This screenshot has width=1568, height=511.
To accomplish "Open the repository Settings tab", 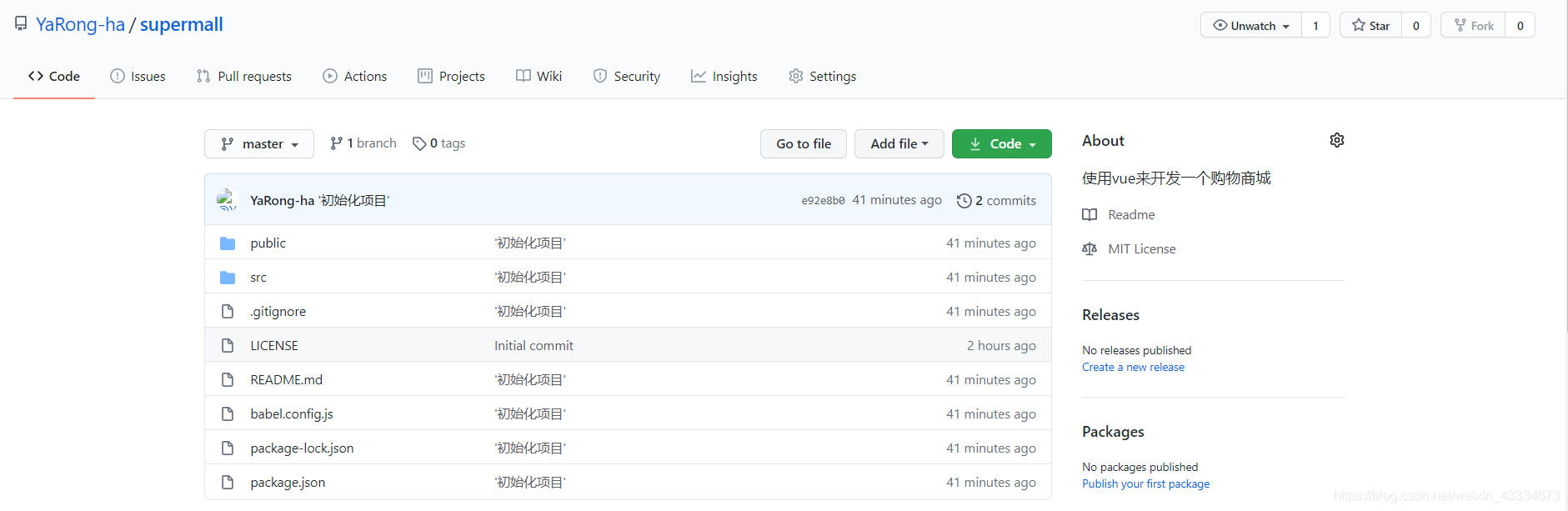I will tap(823, 76).
